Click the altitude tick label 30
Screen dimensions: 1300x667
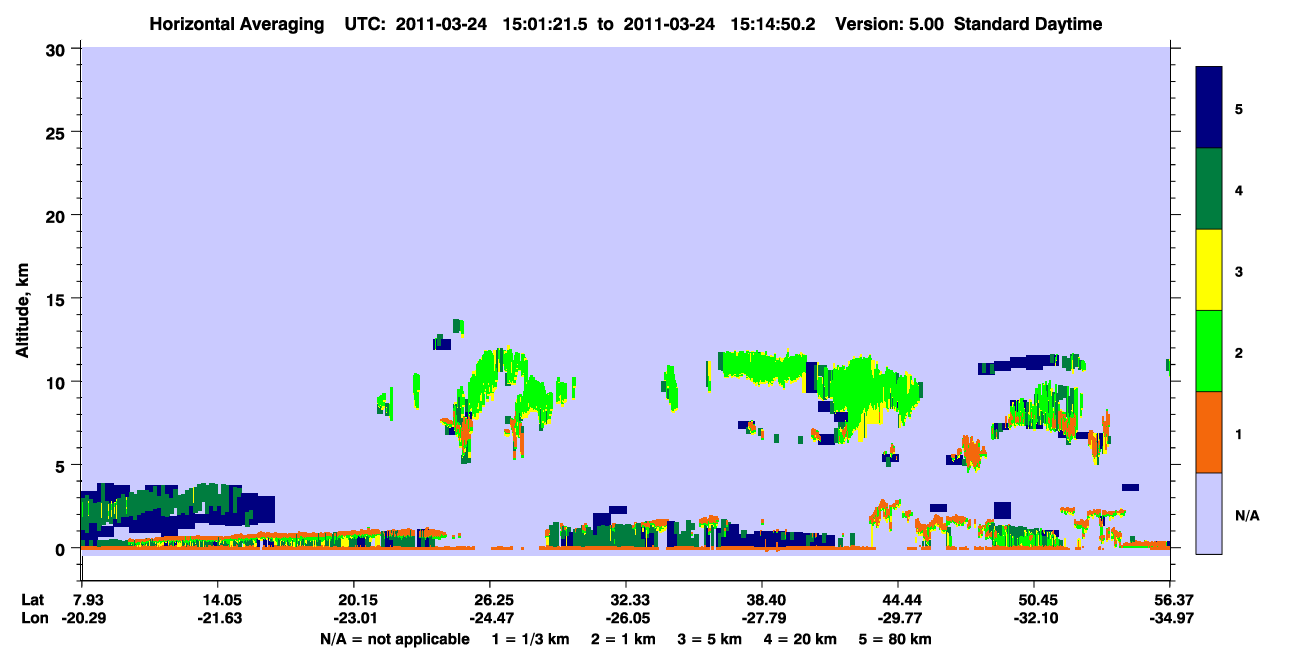pos(56,49)
